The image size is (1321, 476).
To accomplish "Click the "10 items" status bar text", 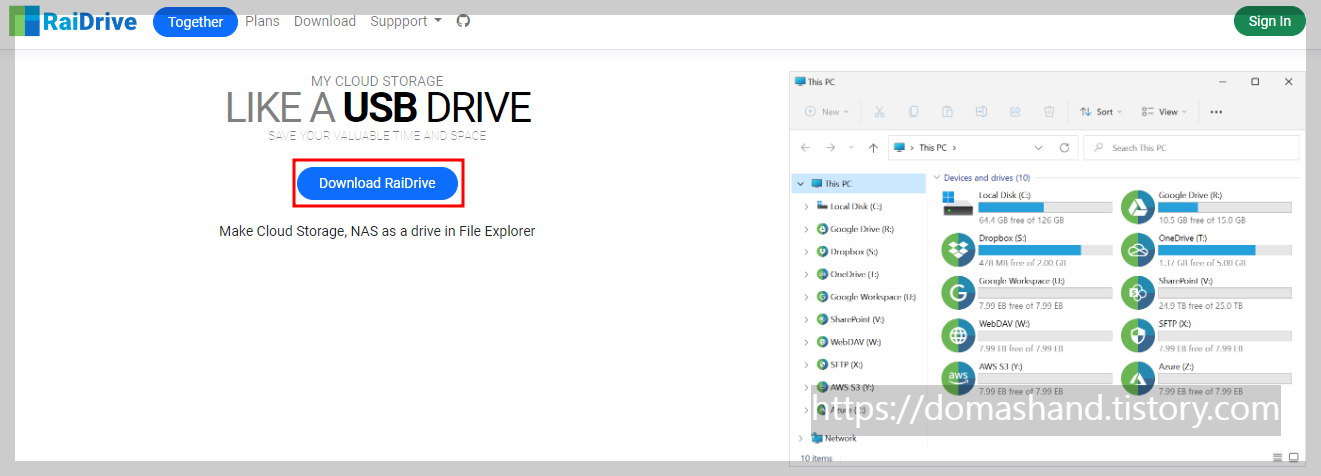I will click(817, 459).
